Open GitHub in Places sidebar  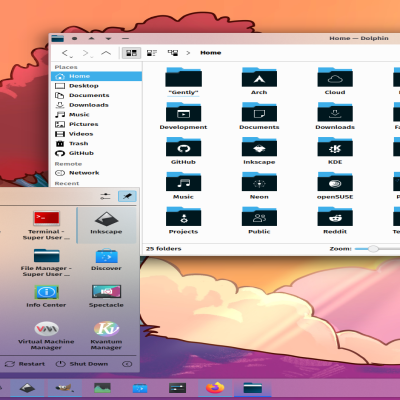(96, 153)
